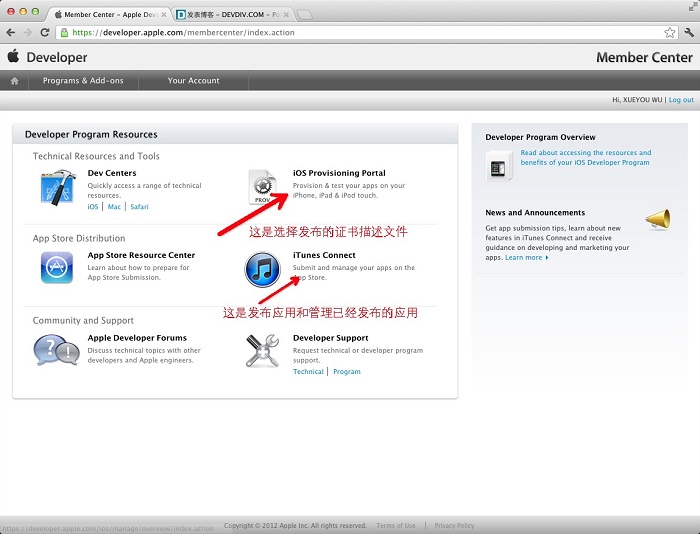Click the Apple Developer Forums speech bubbles icon
Image resolution: width=700 pixels, height=534 pixels.
click(x=56, y=350)
